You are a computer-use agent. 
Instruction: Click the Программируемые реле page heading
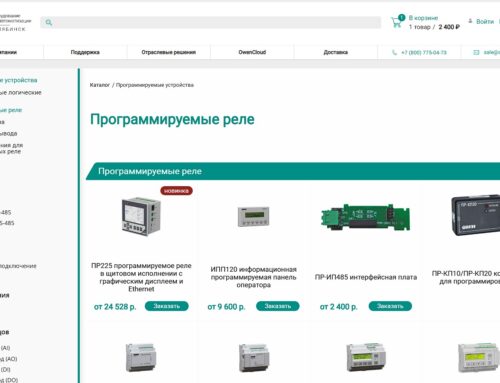[x=172, y=119]
